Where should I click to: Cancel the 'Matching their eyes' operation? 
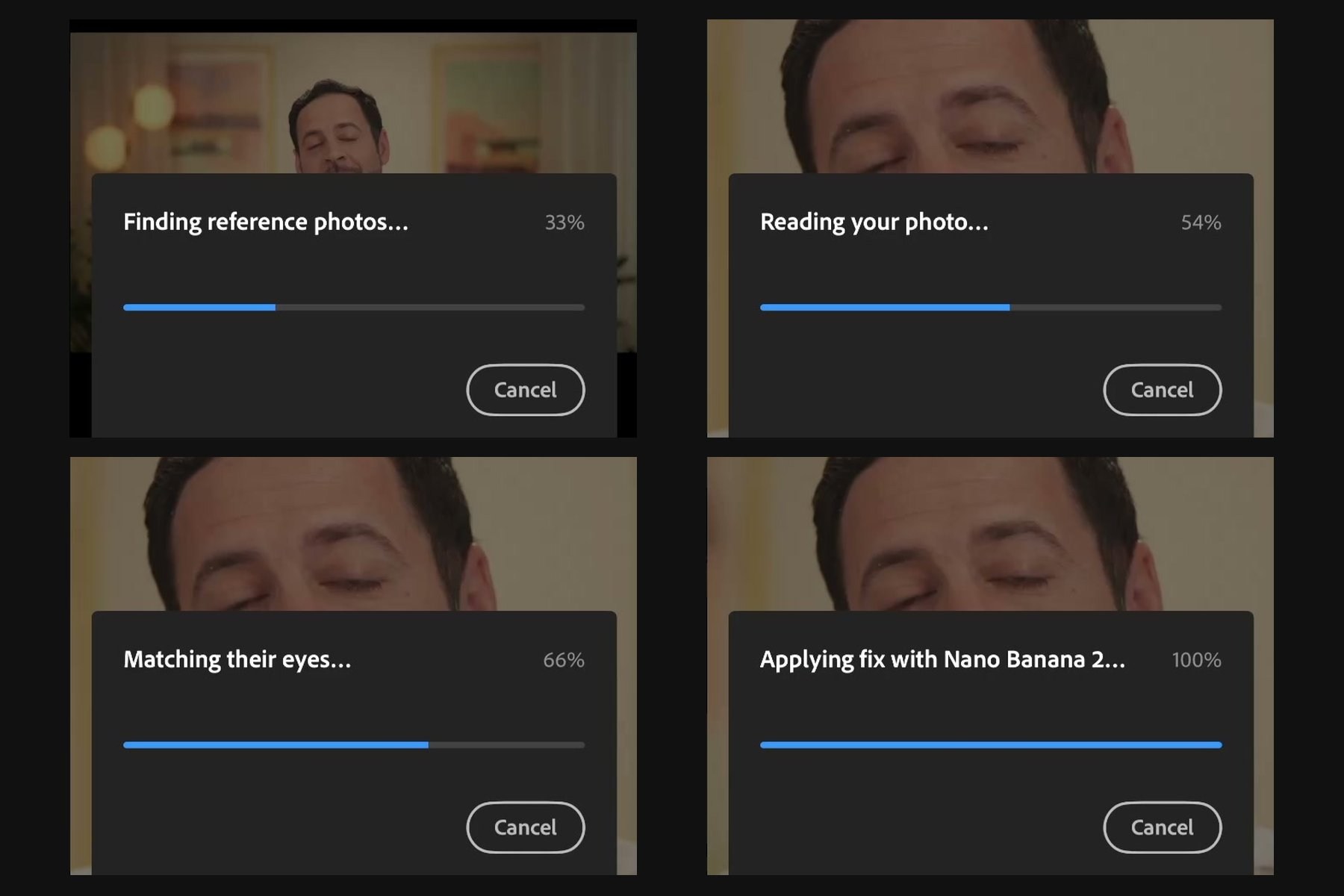click(x=526, y=827)
